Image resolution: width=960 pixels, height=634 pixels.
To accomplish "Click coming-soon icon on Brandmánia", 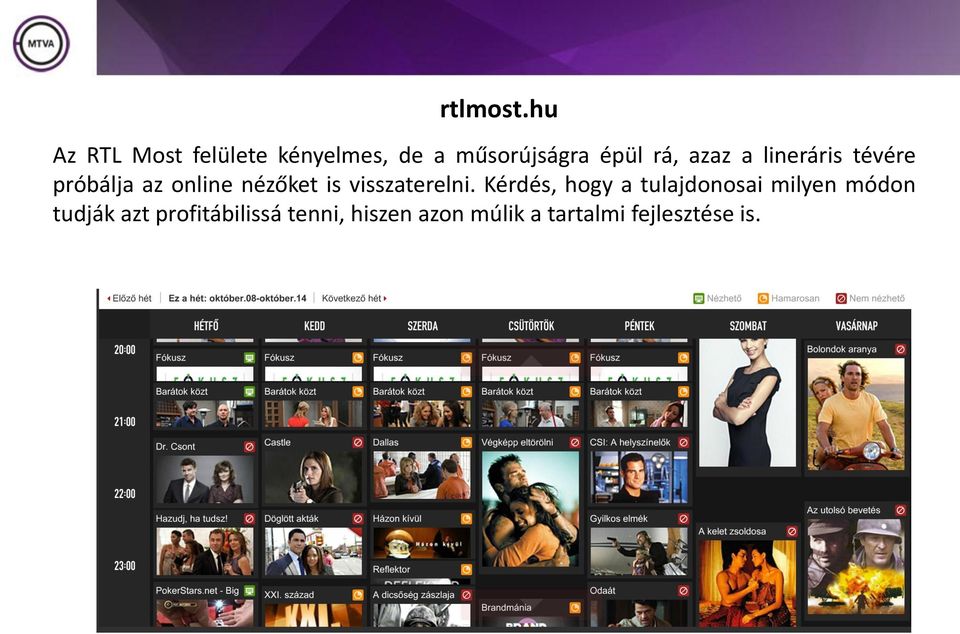I will 574,608.
